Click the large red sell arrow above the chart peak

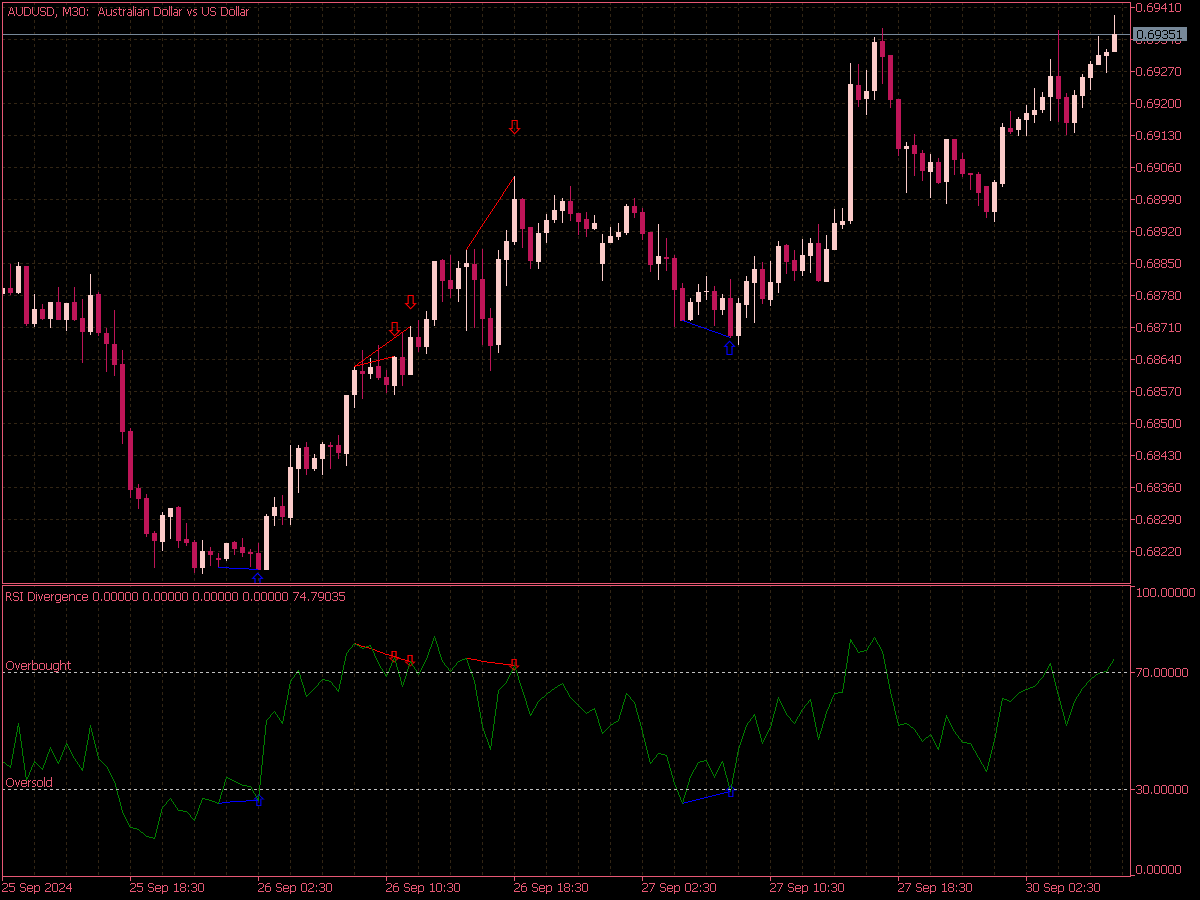514,128
